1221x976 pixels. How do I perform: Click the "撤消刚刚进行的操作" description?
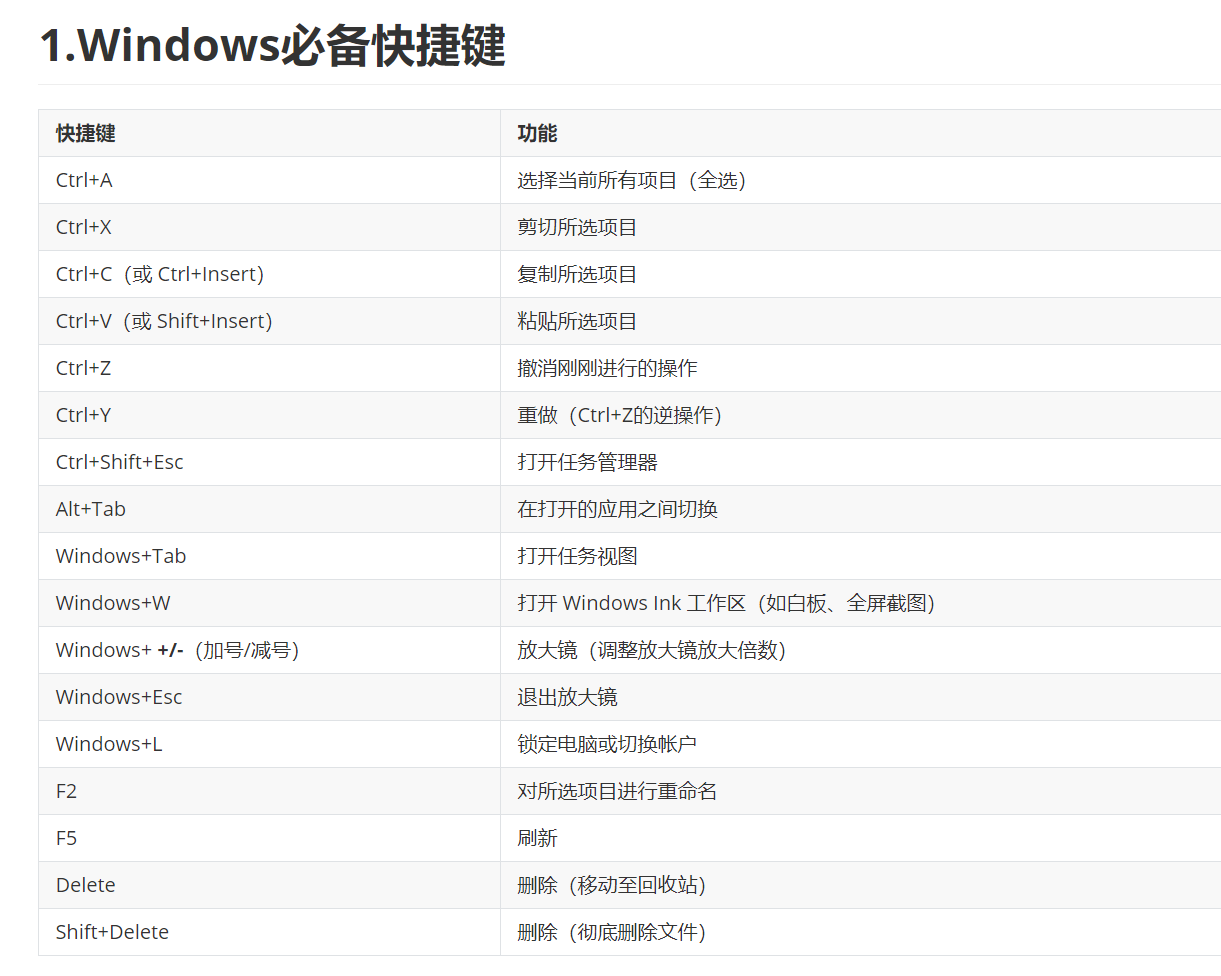pos(607,369)
